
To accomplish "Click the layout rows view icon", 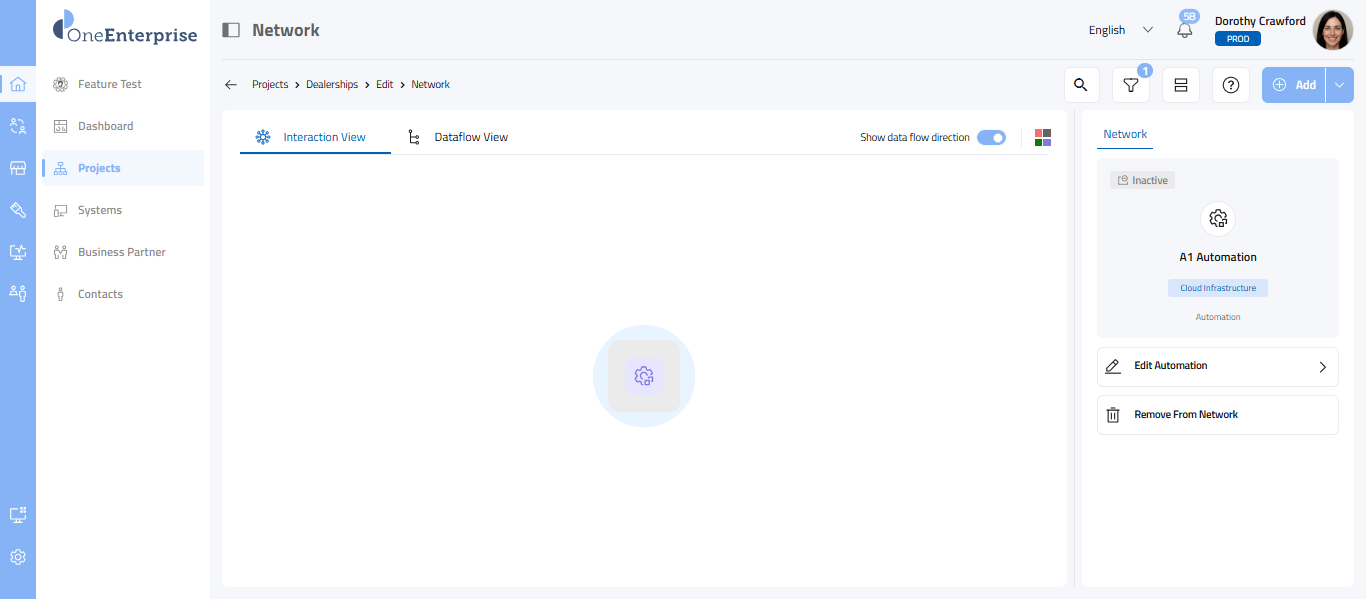I will tap(1181, 85).
